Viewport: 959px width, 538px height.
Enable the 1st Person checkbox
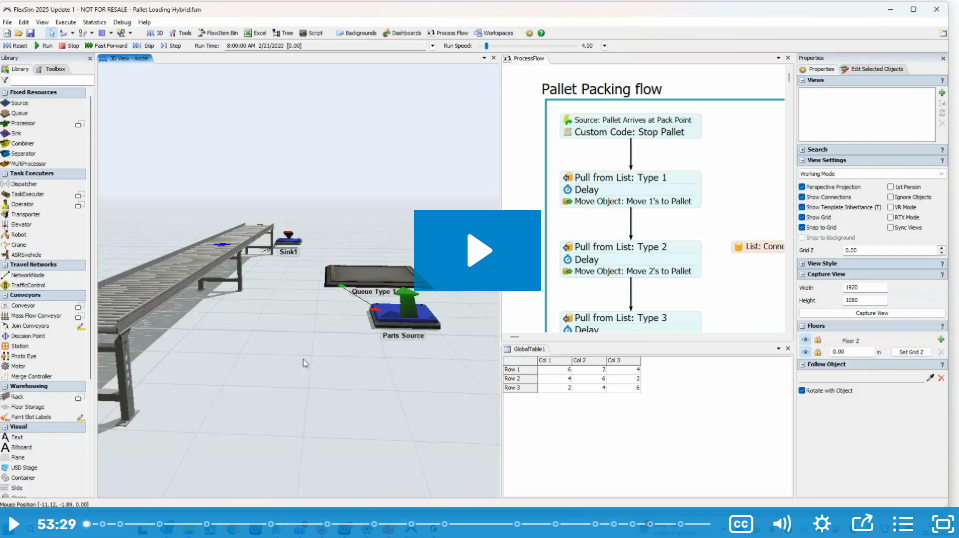click(891, 187)
